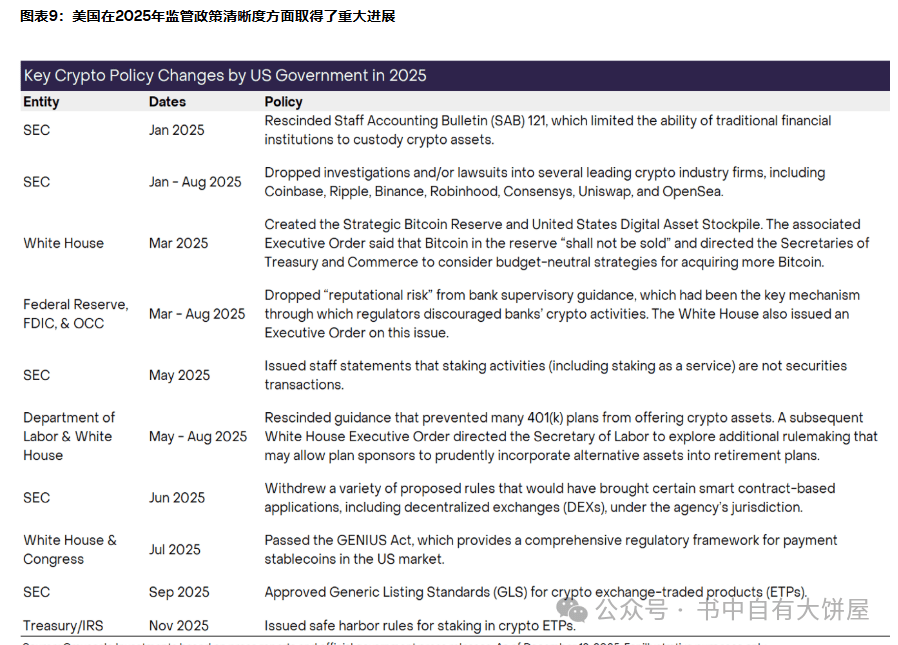Click the 'Sep 2025' date cell
898x645 pixels.
coord(179,592)
